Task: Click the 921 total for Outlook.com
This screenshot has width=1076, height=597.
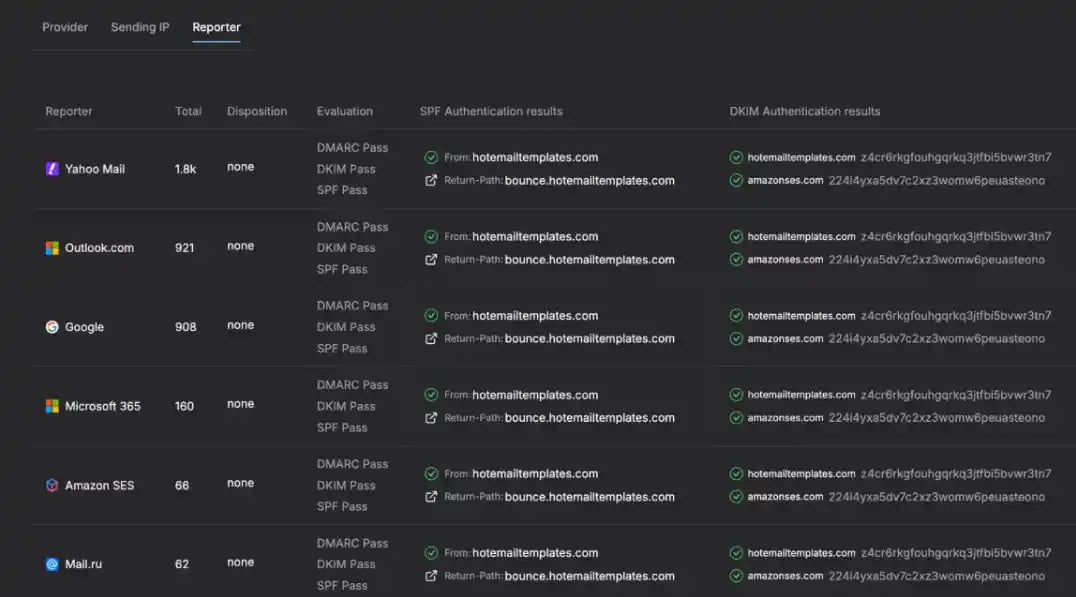Action: 185,248
